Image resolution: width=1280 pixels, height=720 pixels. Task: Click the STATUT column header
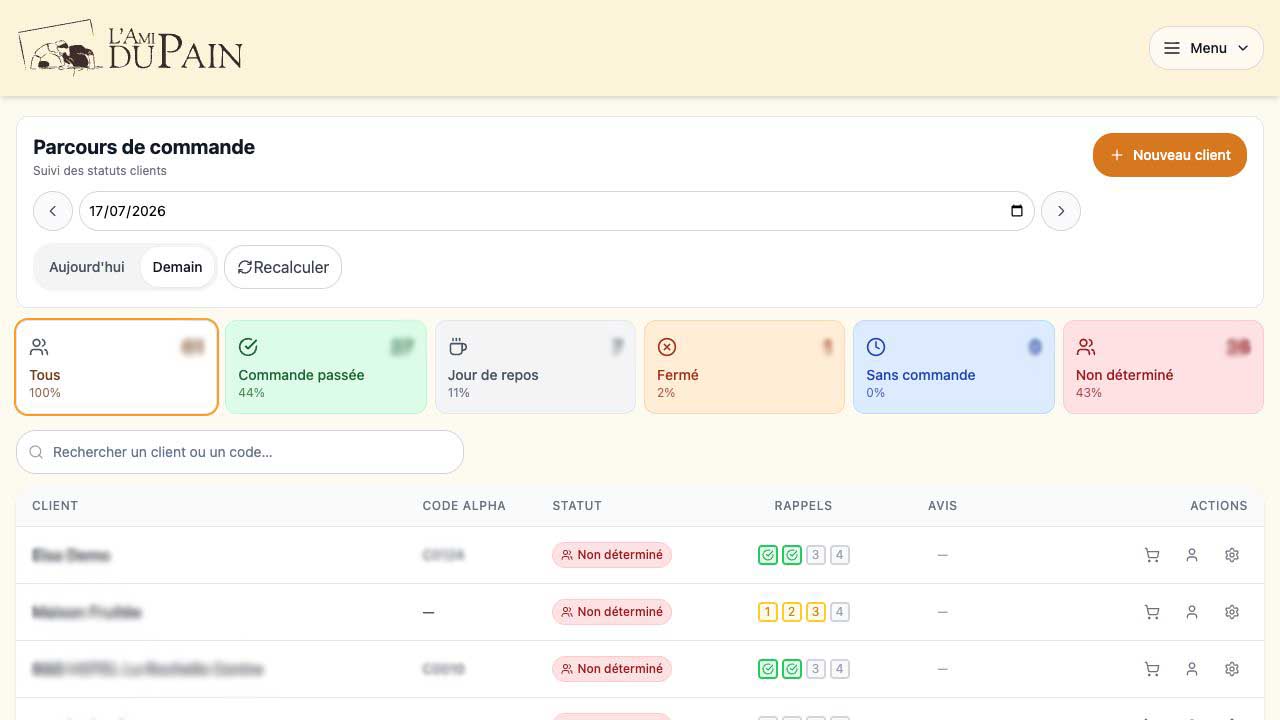[x=577, y=506]
